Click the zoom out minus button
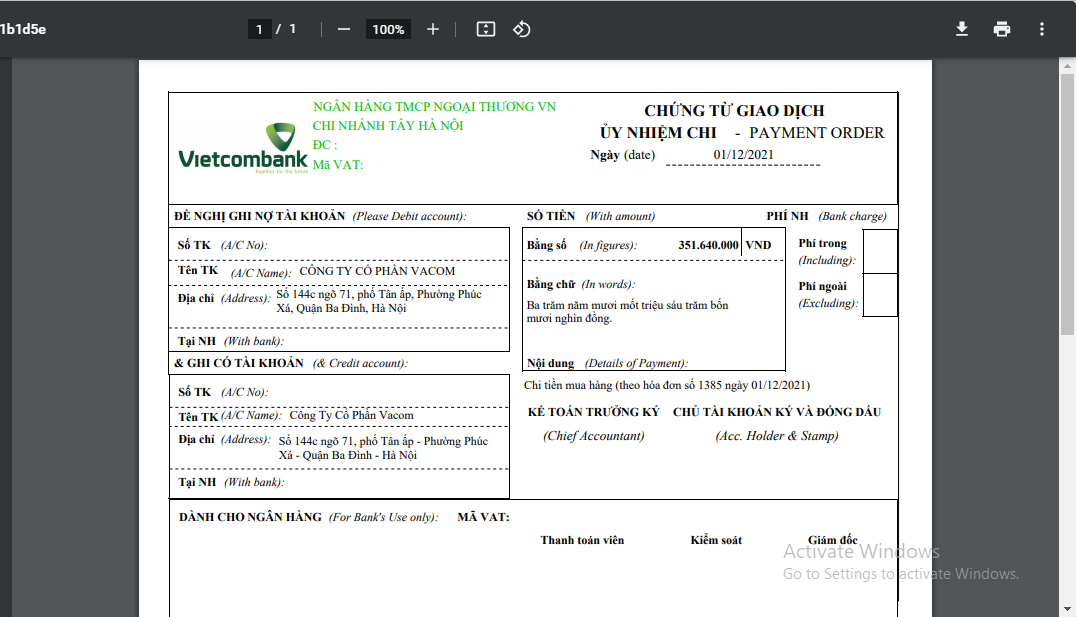Screen dimensions: 1076x617 click(x=344, y=29)
